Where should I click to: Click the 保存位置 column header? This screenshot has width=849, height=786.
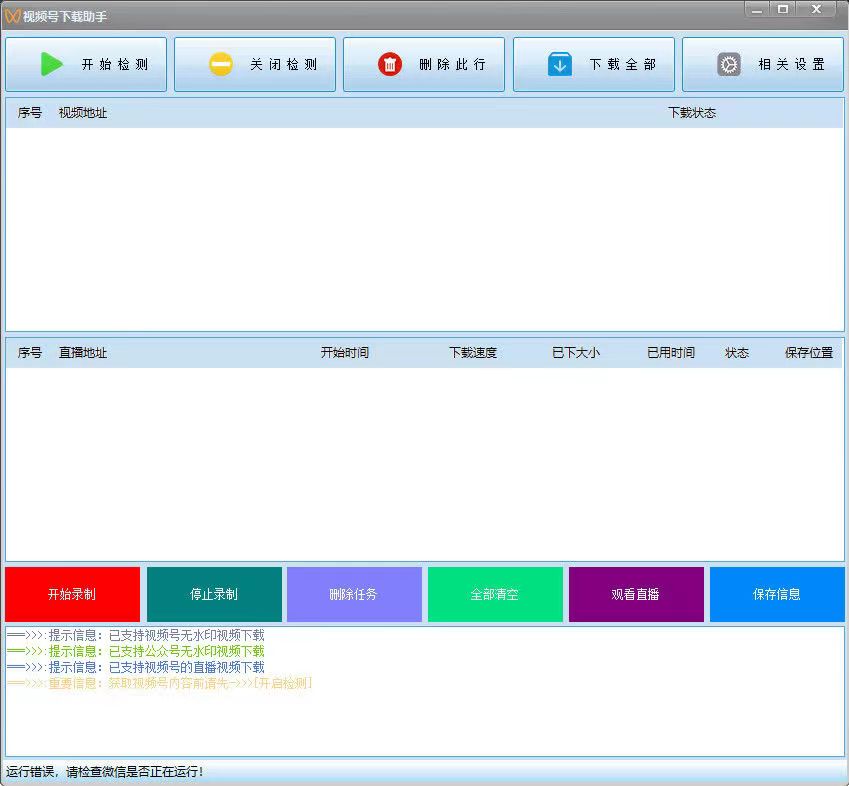pyautogui.click(x=809, y=353)
